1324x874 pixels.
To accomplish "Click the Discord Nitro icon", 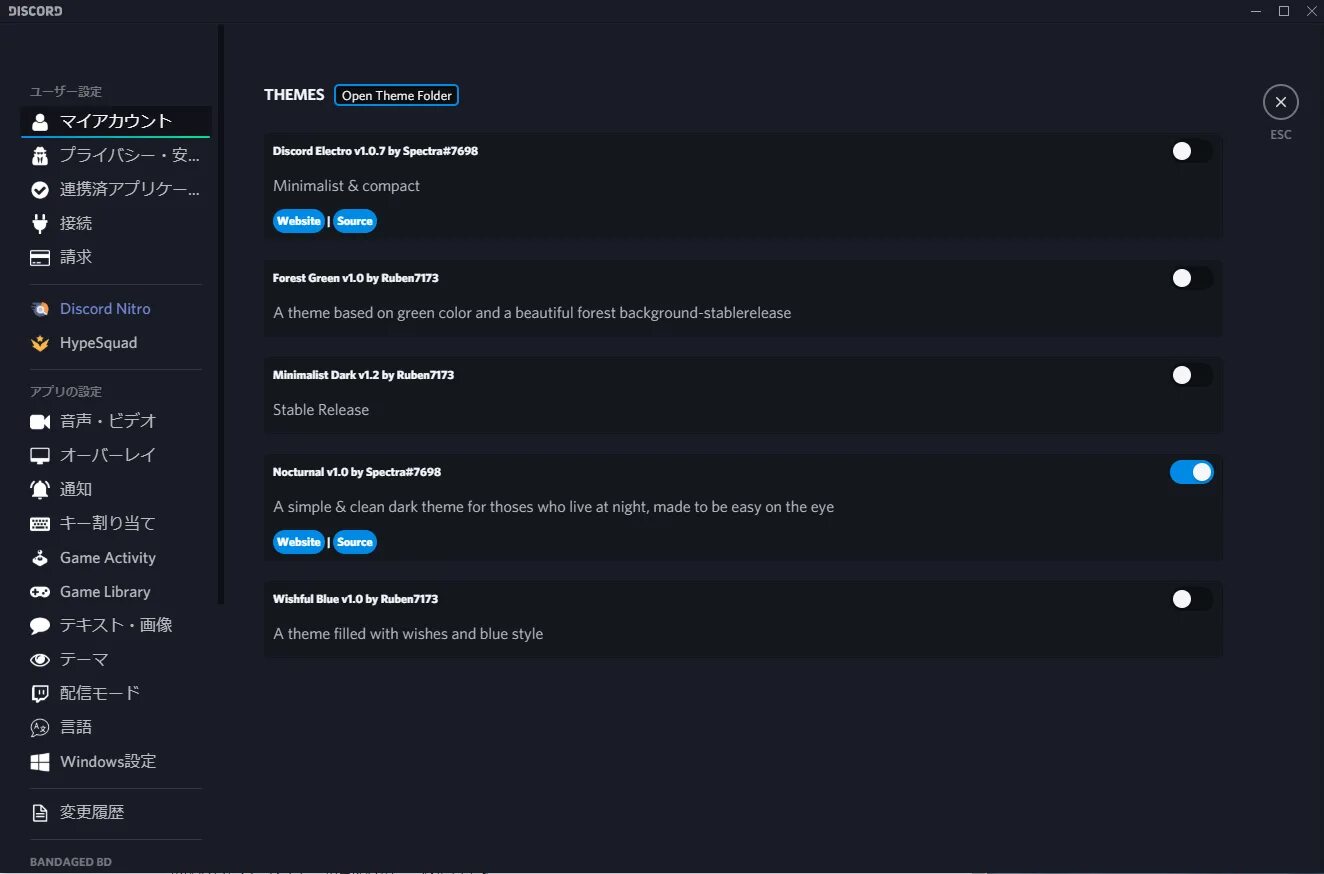I will (40, 309).
